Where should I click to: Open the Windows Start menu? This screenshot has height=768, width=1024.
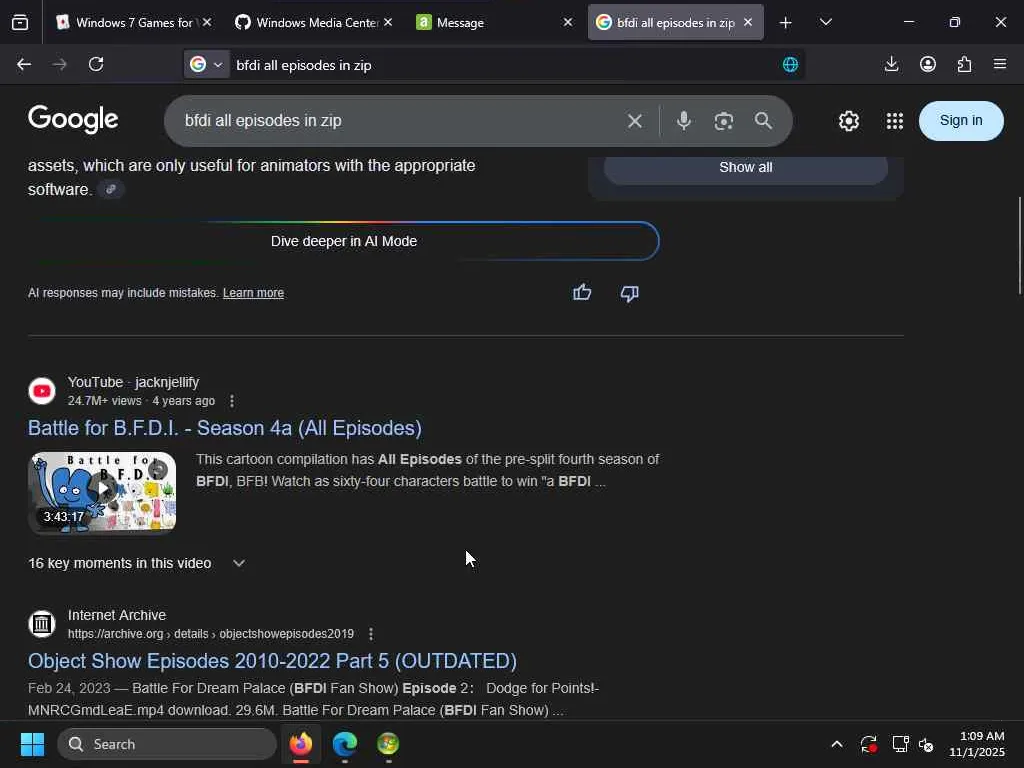click(x=32, y=744)
